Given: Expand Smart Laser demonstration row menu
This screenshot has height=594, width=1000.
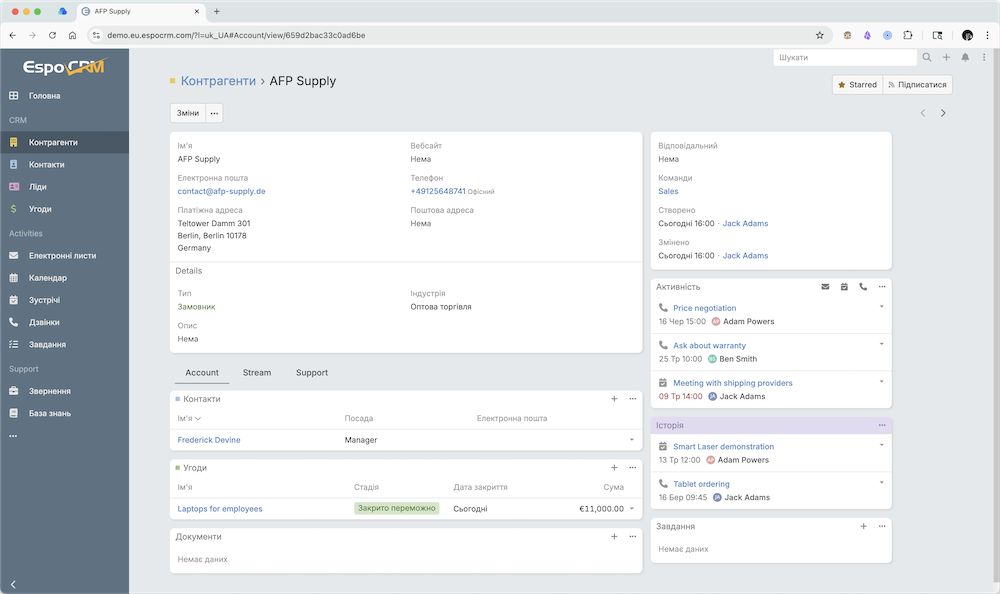Looking at the screenshot, I should [881, 445].
